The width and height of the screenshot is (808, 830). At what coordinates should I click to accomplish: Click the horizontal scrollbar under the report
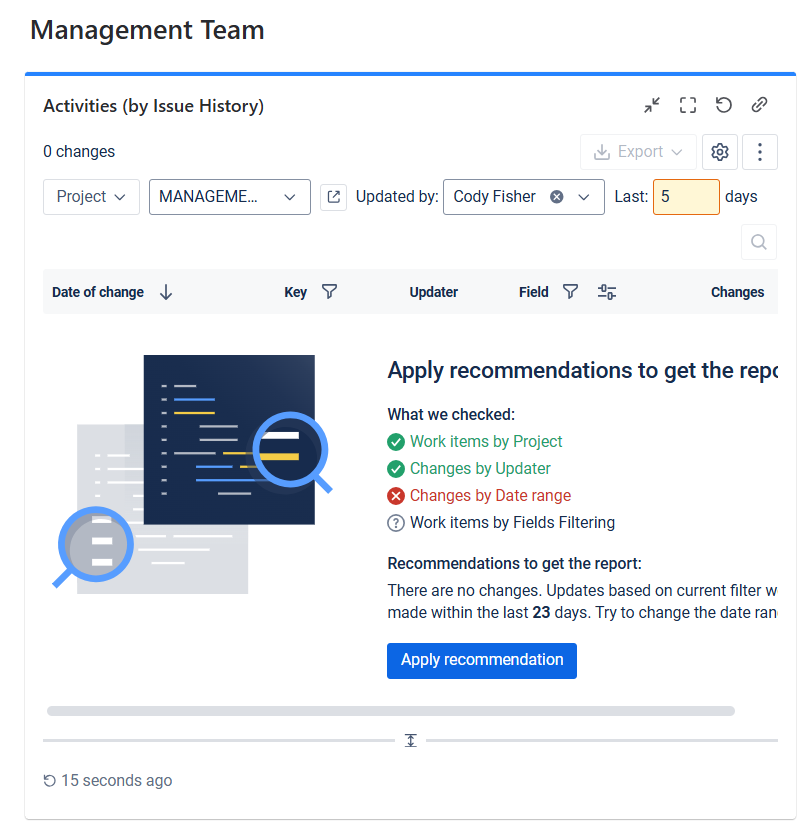pos(390,711)
